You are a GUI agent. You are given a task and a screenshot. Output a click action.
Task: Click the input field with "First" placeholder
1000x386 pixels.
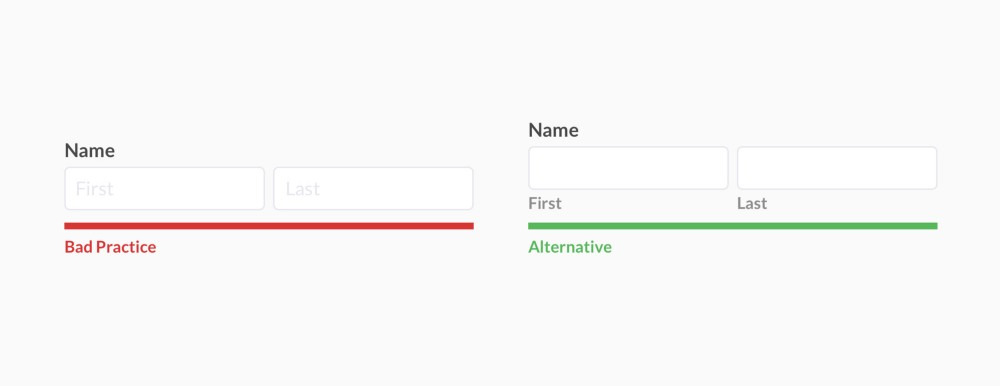click(x=165, y=188)
